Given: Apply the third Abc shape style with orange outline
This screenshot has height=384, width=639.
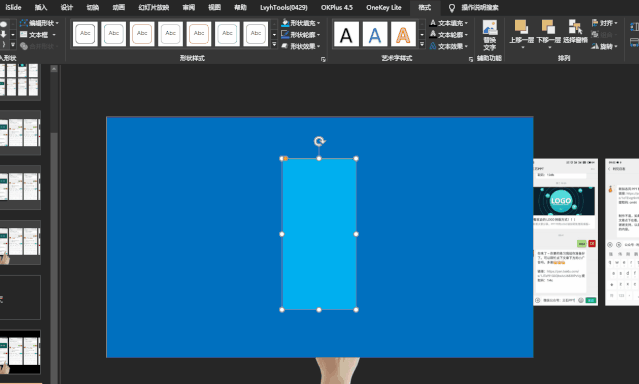Looking at the screenshot, I should [142, 34].
